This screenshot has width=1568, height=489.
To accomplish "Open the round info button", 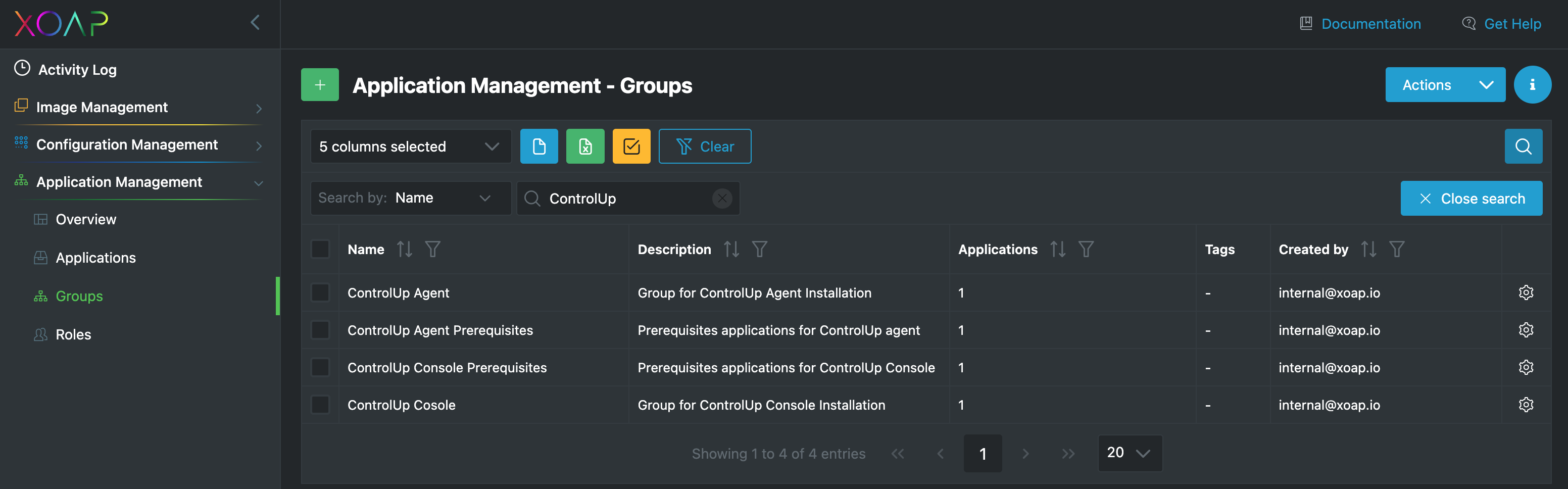I will [x=1532, y=85].
